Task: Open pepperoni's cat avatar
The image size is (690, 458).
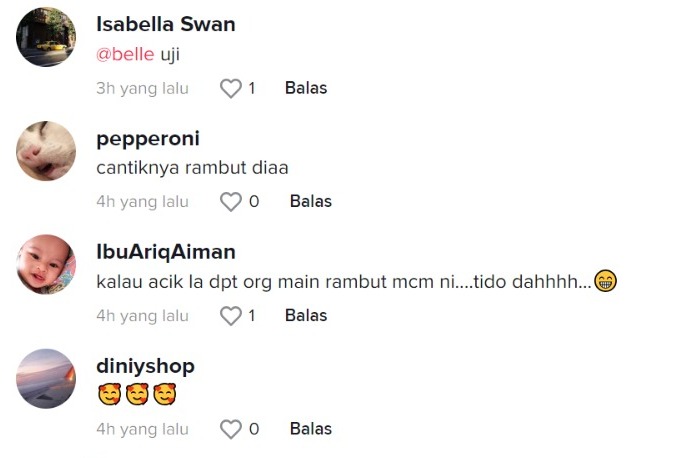Action: point(46,151)
